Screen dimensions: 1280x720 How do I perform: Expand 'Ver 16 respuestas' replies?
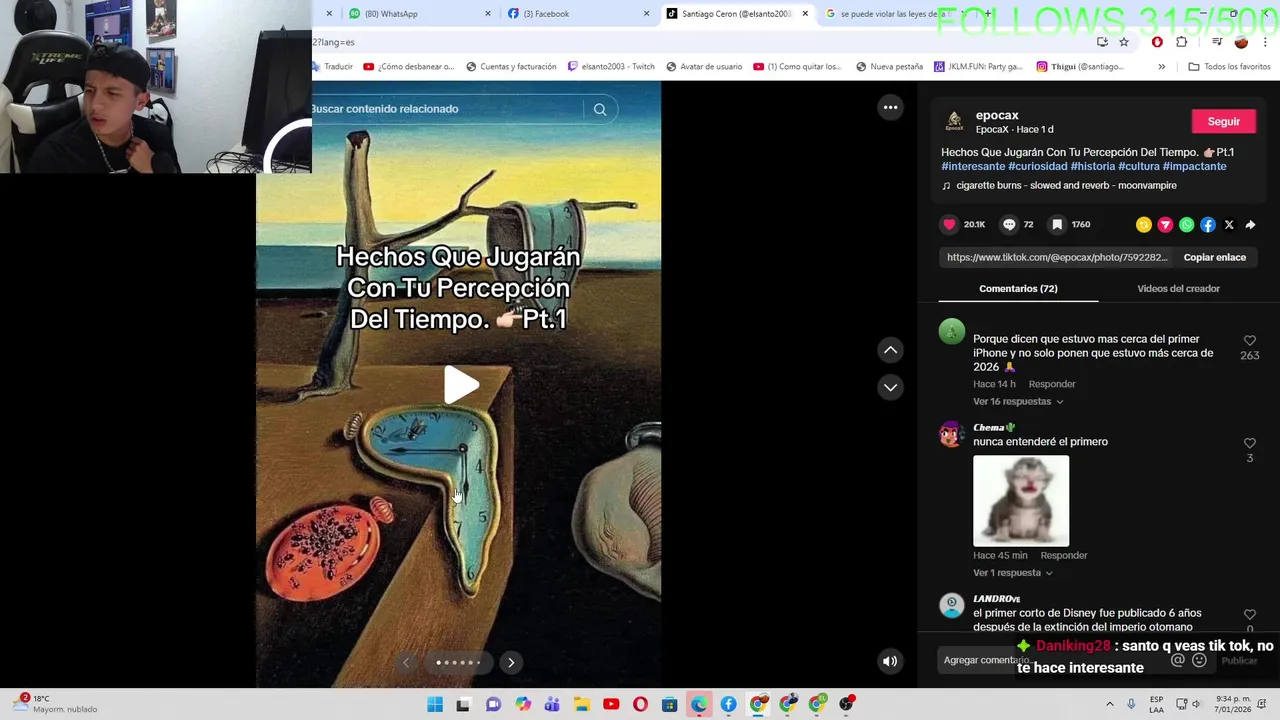click(x=1018, y=401)
